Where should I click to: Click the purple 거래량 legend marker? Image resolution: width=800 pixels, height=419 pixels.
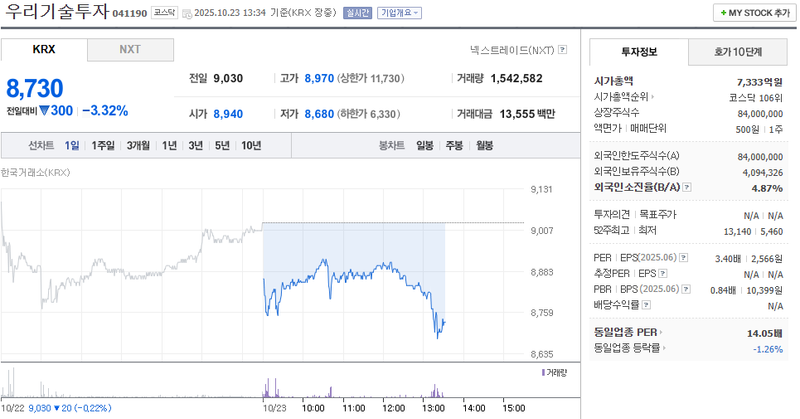click(543, 373)
